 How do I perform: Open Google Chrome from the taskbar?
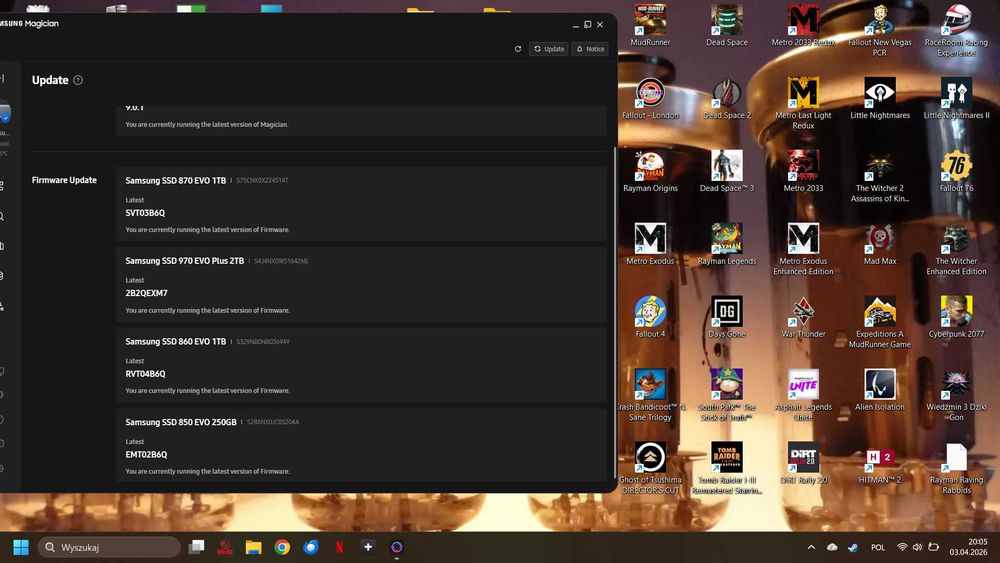pyautogui.click(x=282, y=547)
